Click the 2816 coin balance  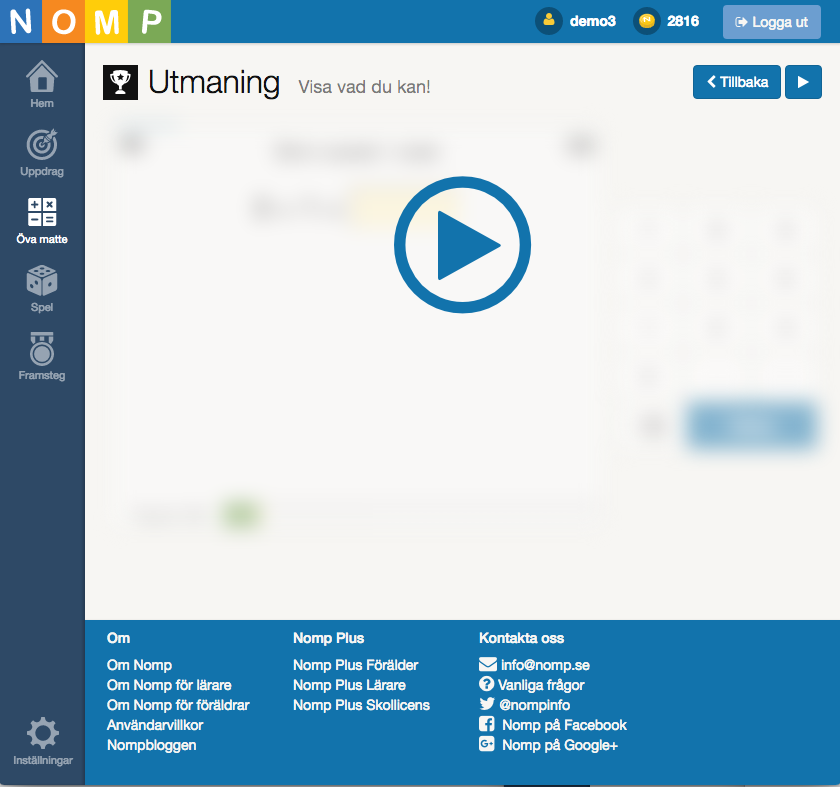(x=682, y=21)
